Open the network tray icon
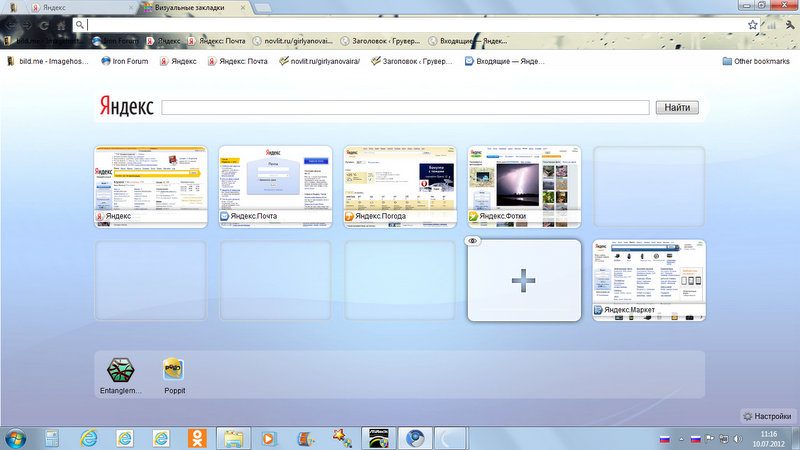Screen dimensions: 800x450 (723, 439)
